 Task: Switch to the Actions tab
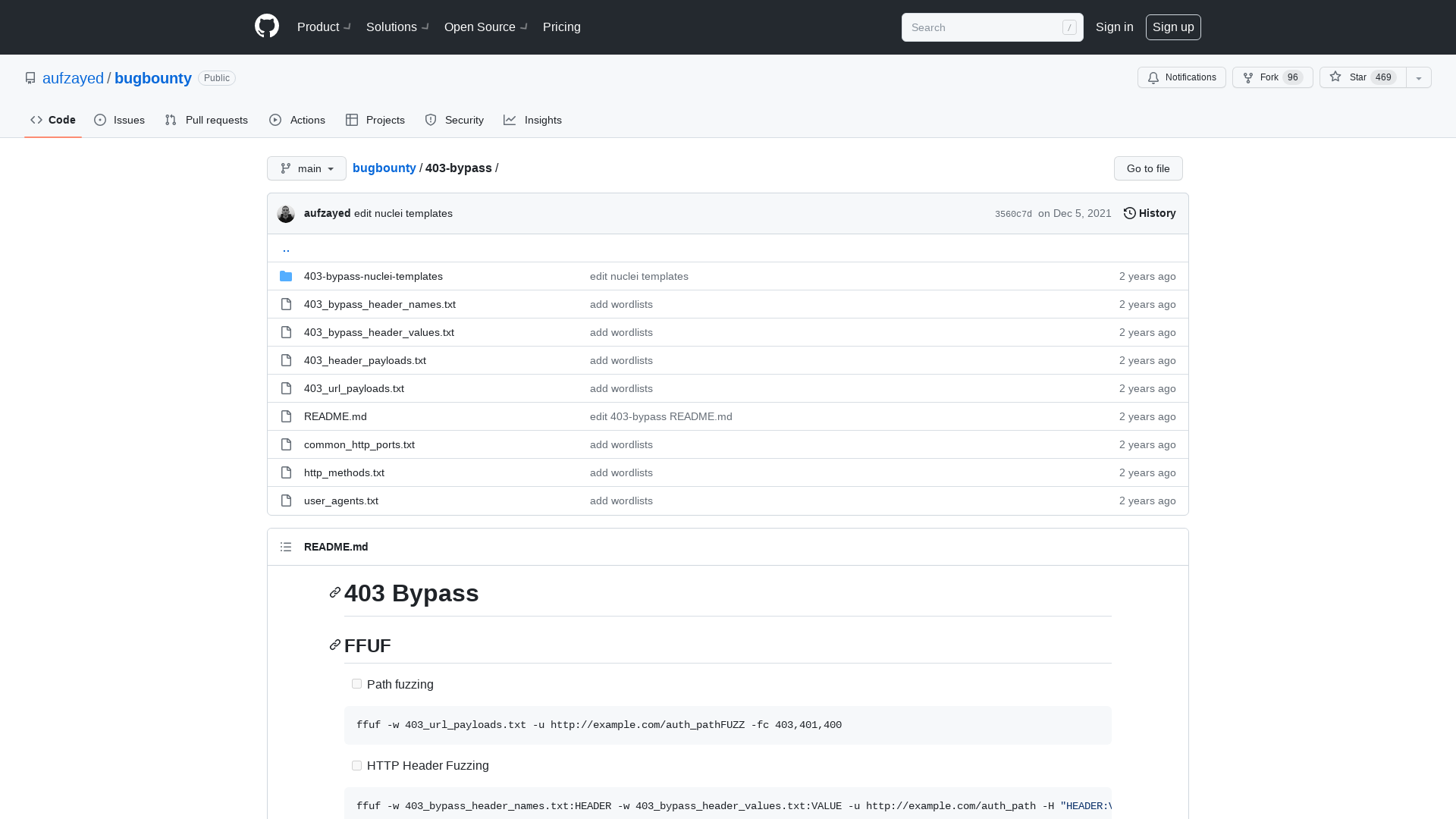[x=297, y=120]
